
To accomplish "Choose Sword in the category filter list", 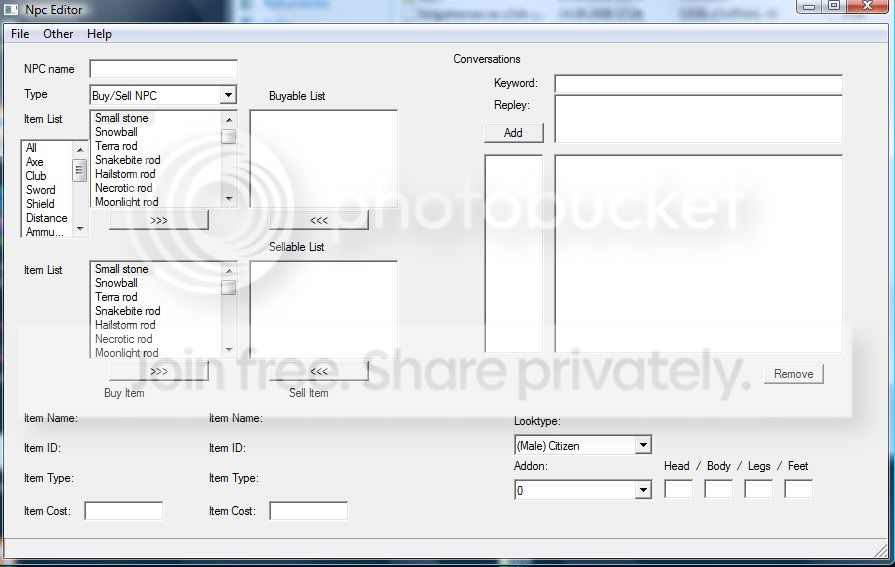I will (41, 190).
